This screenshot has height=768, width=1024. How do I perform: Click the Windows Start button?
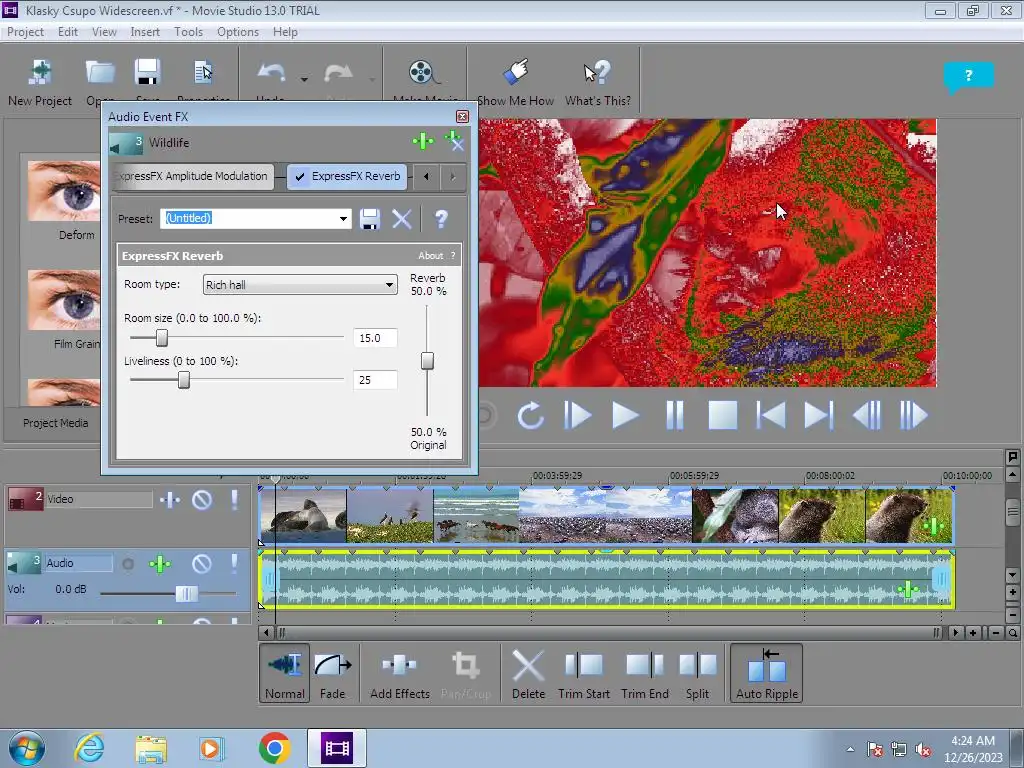point(27,748)
